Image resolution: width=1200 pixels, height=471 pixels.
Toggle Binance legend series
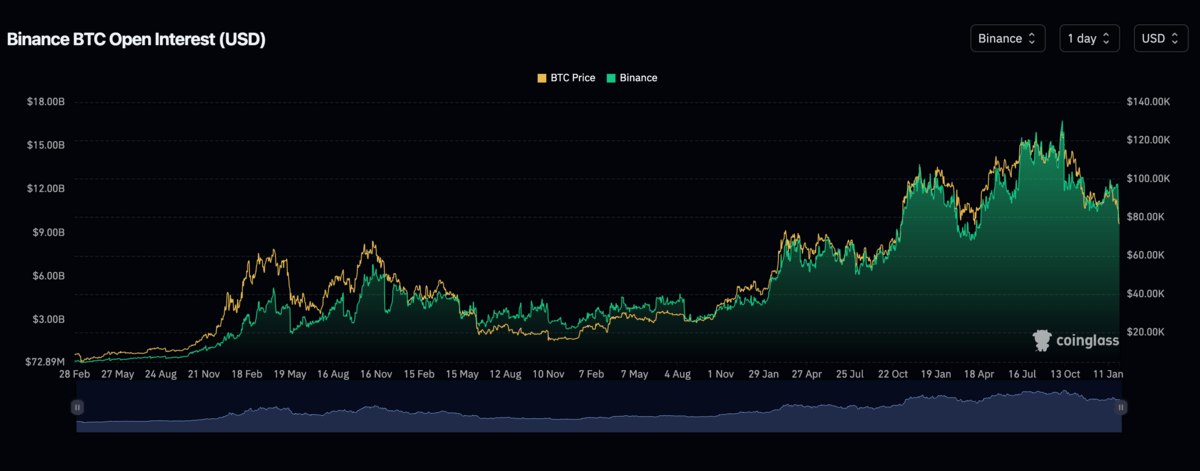(631, 77)
